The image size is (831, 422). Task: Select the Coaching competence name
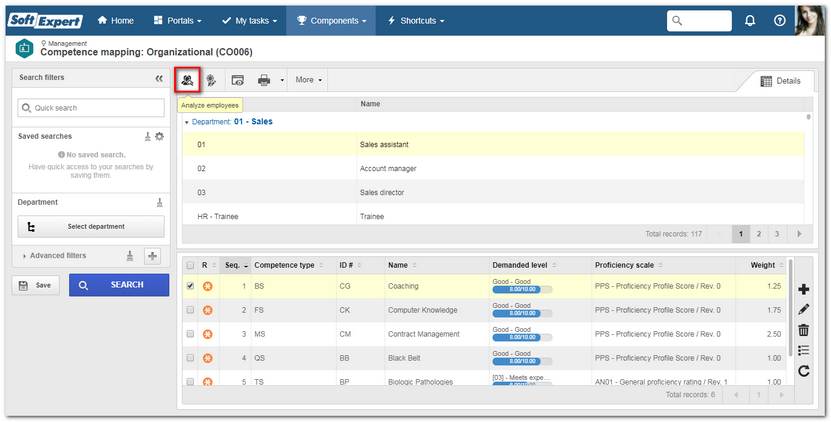click(403, 286)
